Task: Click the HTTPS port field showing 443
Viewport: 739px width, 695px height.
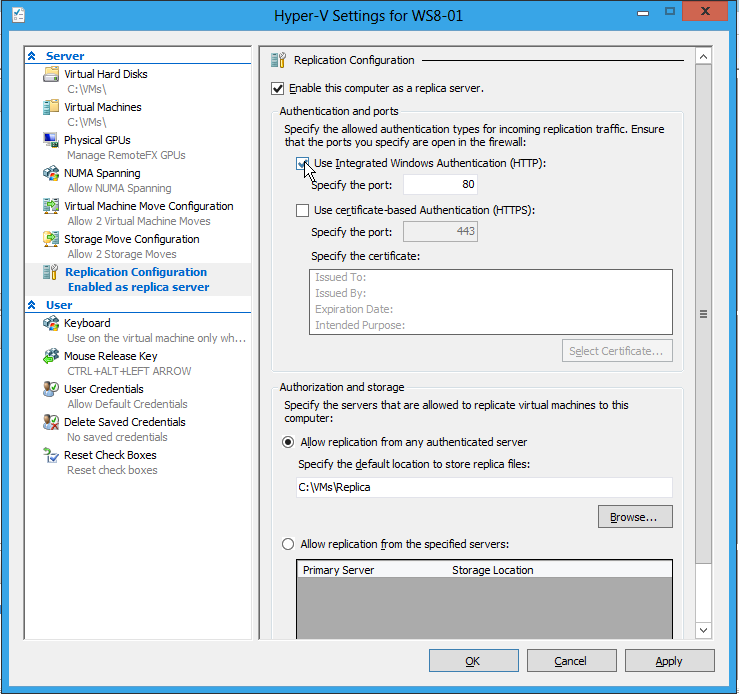Action: (440, 231)
